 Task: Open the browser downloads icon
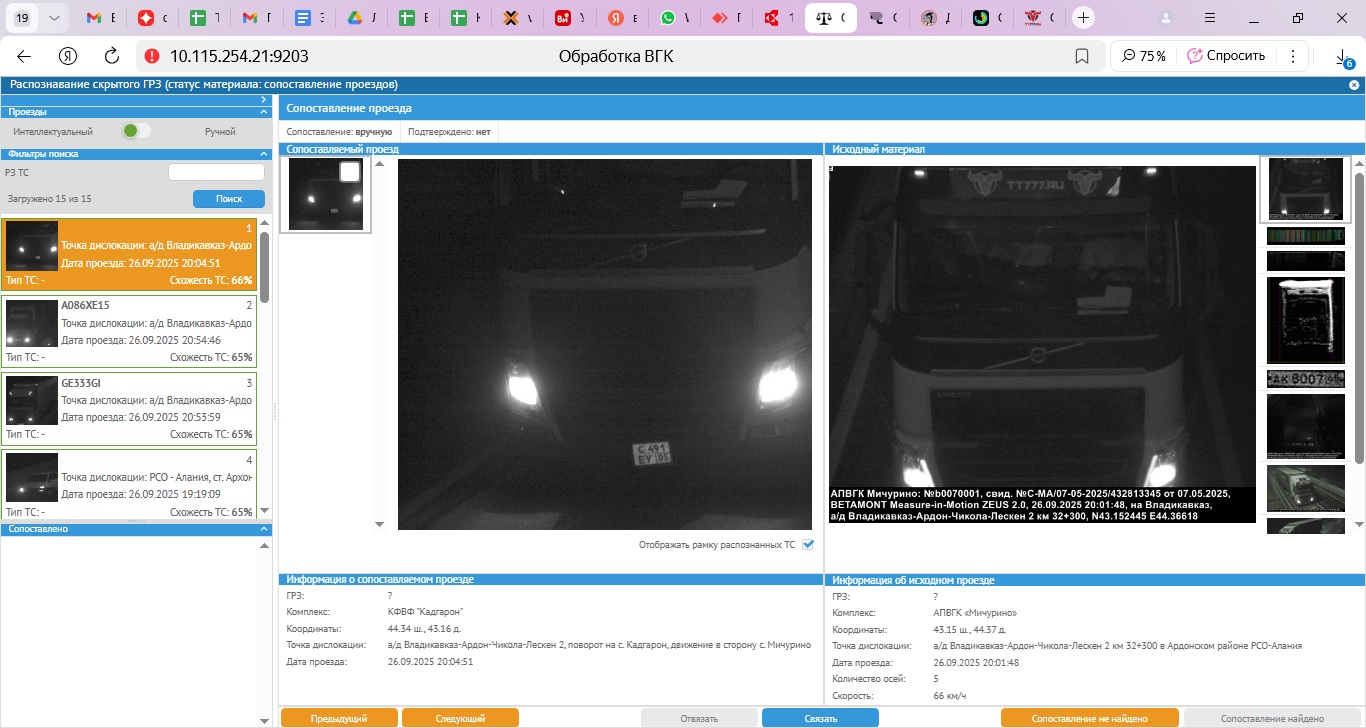[1342, 58]
